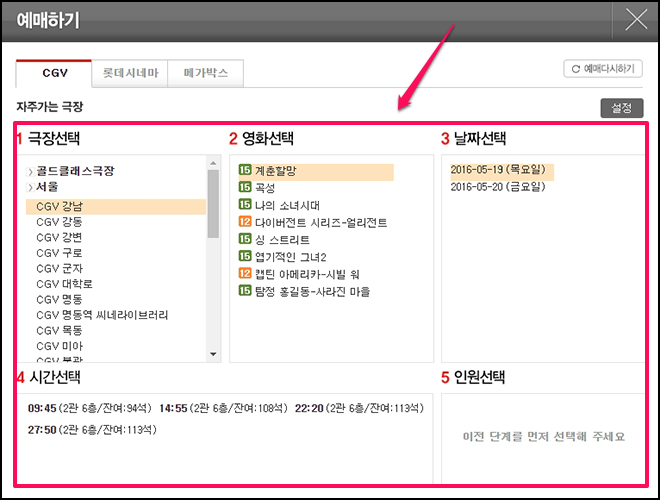The width and height of the screenshot is (660, 500).
Task: Click the 15 rating icon beside 곡성
Action: tap(245, 187)
